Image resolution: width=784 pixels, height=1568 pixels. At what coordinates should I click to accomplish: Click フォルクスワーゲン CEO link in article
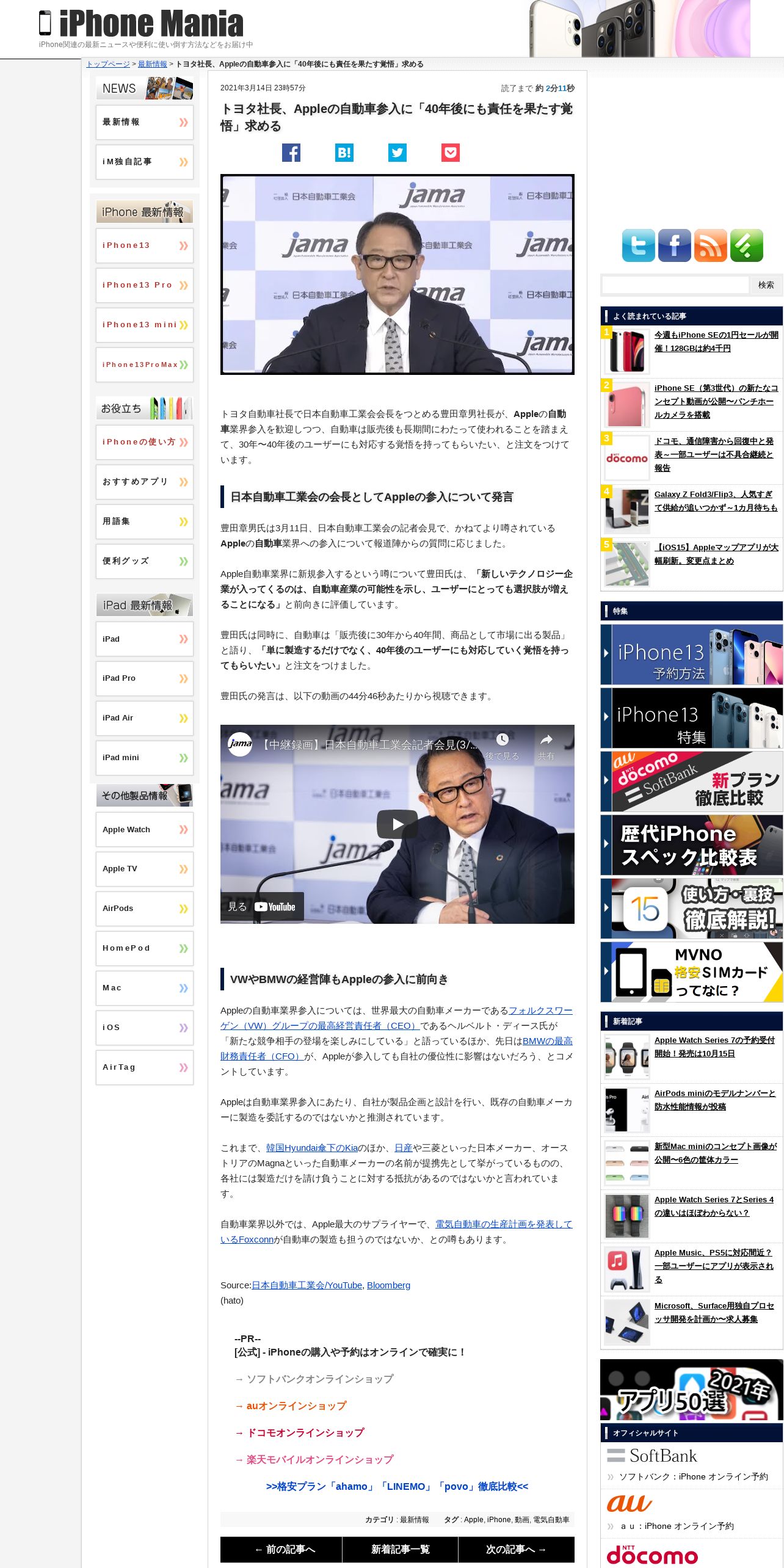click(396, 1018)
